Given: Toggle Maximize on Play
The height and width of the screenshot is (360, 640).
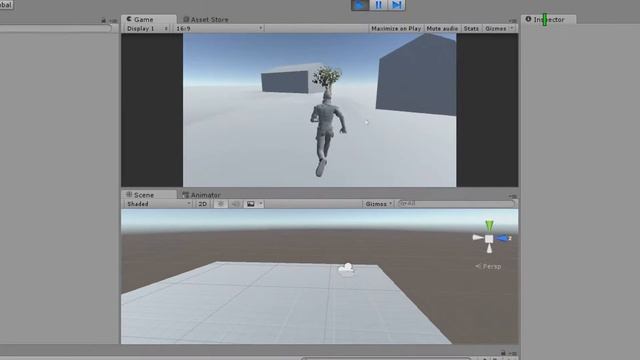Looking at the screenshot, I should (396, 29).
